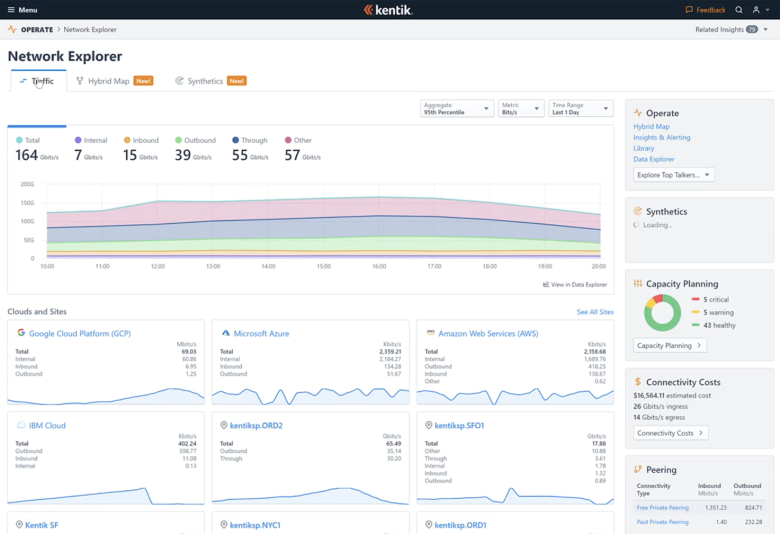780x534 pixels.
Task: Click the Hybrid Map tab icon
Action: click(x=80, y=81)
